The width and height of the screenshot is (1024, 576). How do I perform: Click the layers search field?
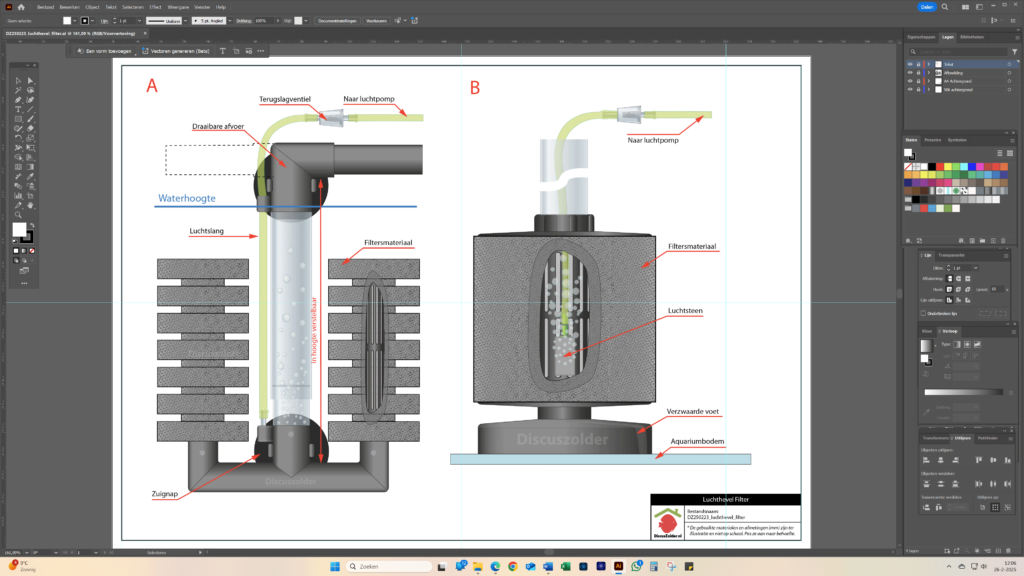(x=959, y=52)
